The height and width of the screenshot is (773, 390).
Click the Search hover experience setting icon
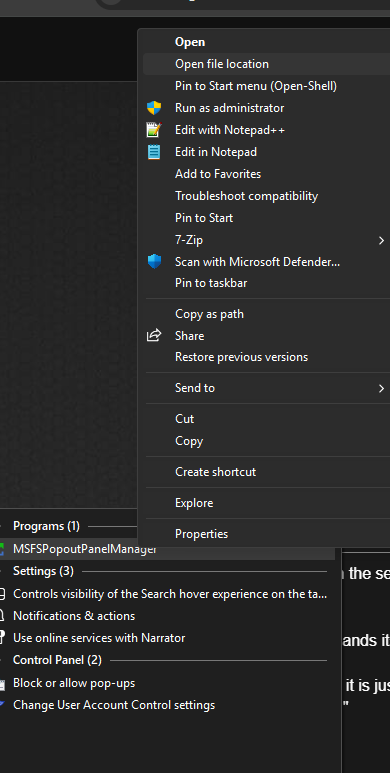(x=2, y=594)
